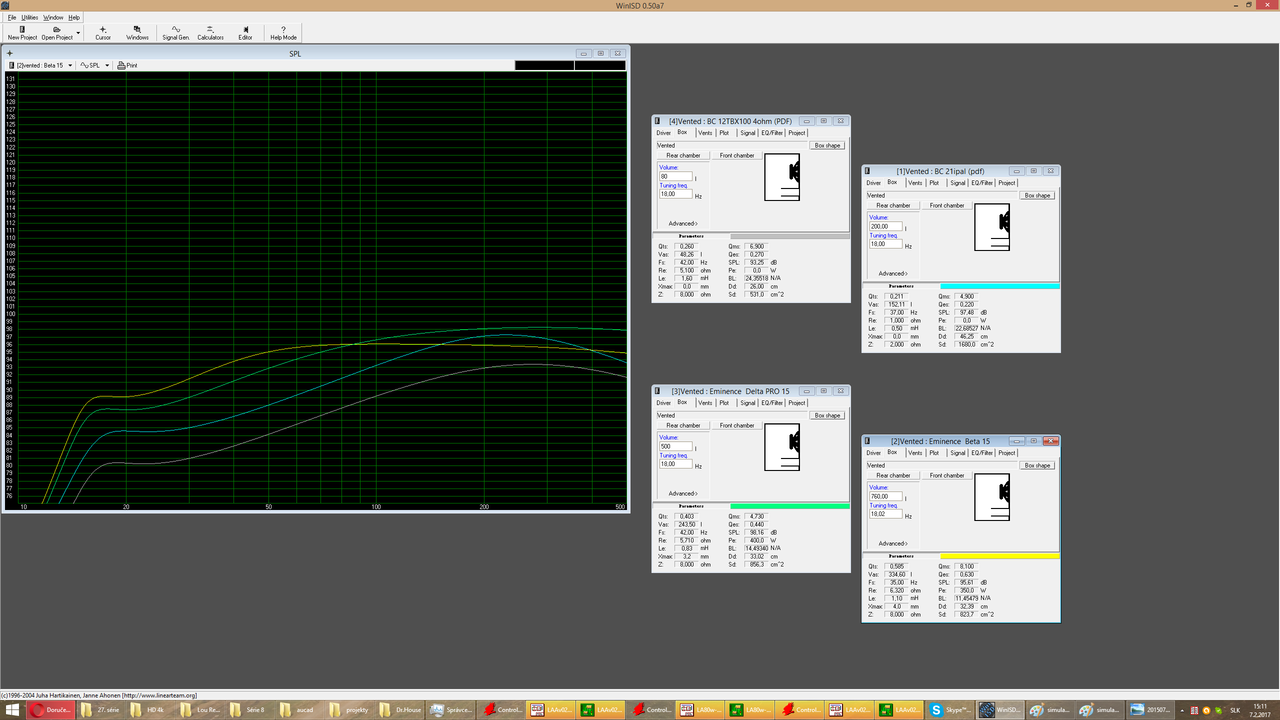Open the SPL graph type dropdown
Viewport: 1280px width, 720px height.
(x=95, y=65)
